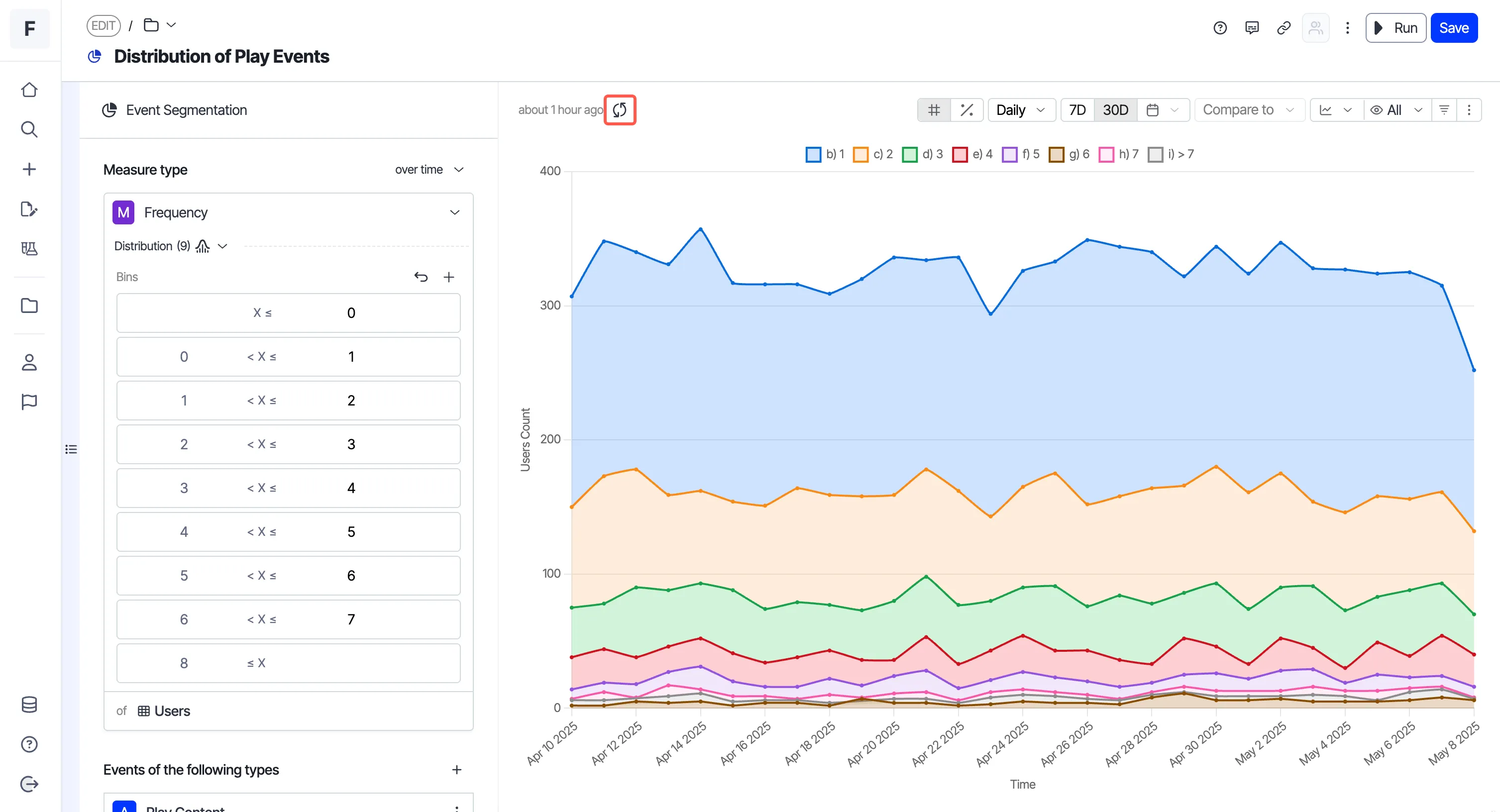Click the Event Segmentation chart icon
This screenshot has height=812, width=1500.
(x=109, y=110)
